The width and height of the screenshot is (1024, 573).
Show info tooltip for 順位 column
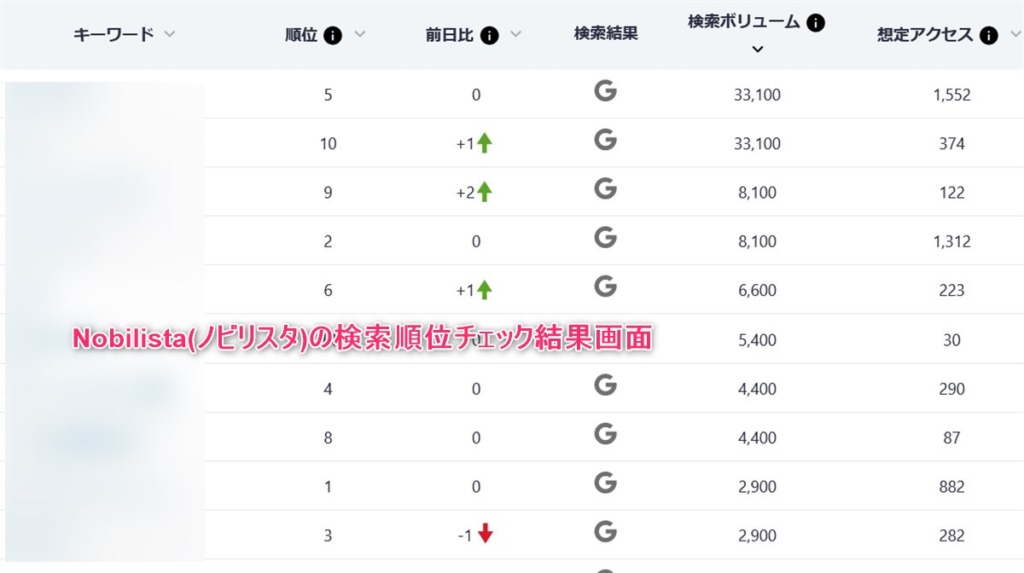(x=333, y=36)
